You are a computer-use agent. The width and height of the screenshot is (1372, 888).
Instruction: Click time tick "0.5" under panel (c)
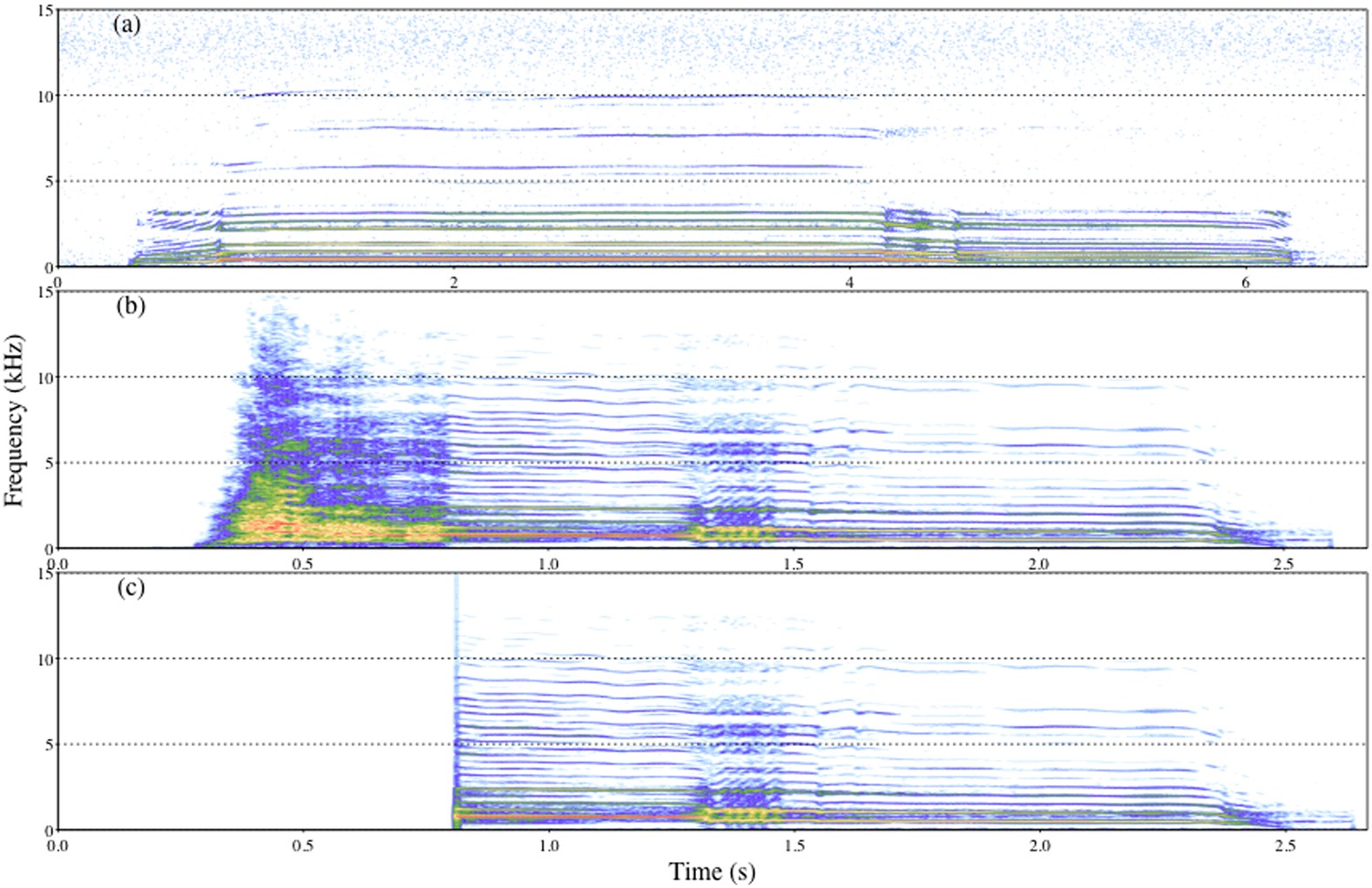pos(302,845)
